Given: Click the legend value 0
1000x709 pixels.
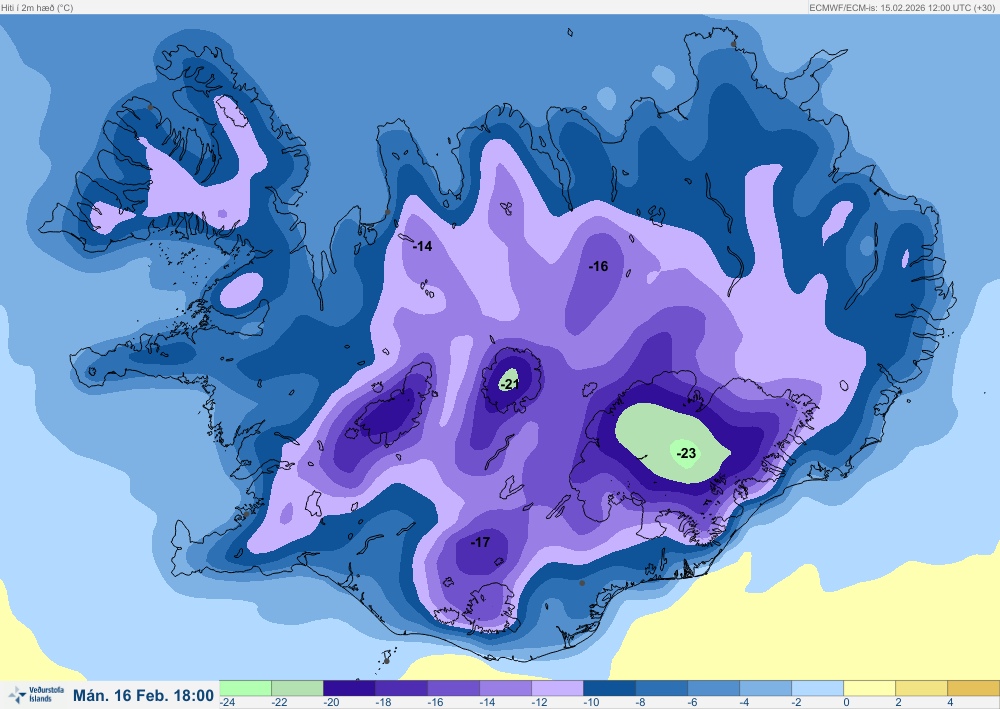Looking at the screenshot, I should (846, 703).
